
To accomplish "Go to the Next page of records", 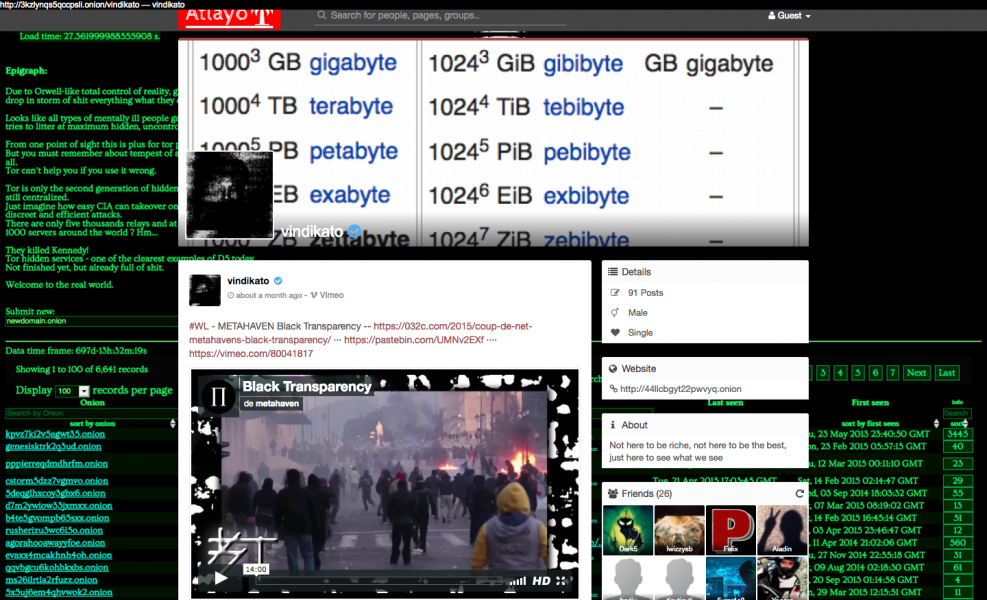I will tap(915, 373).
